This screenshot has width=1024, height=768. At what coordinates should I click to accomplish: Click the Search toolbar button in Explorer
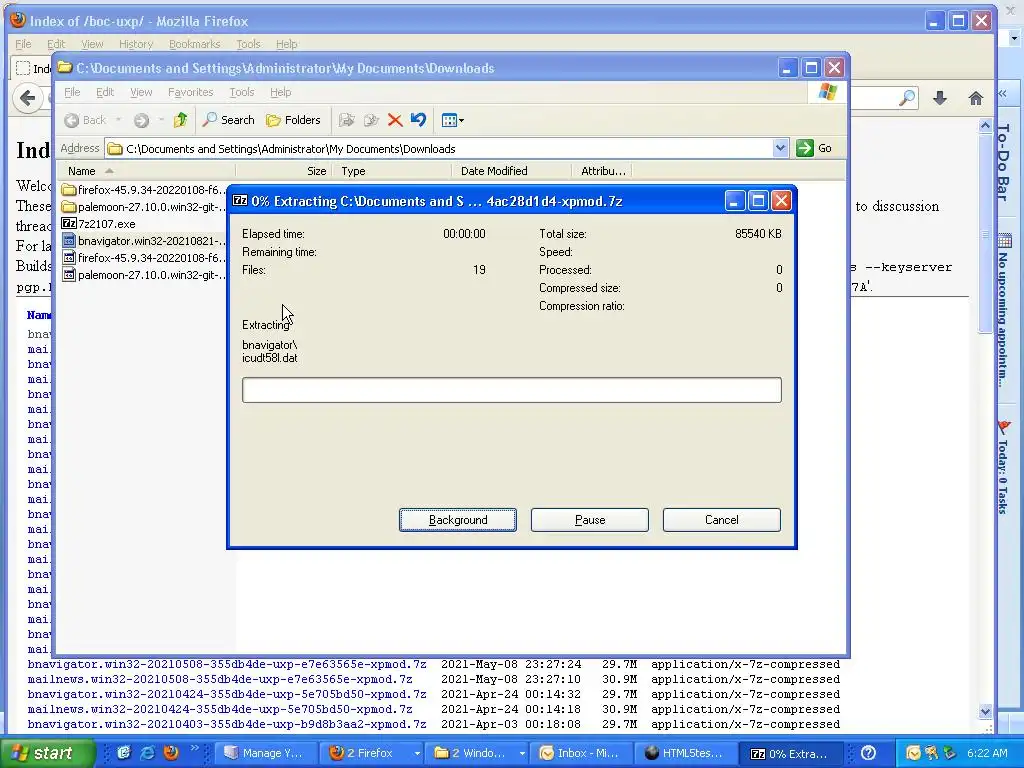pyautogui.click(x=229, y=120)
